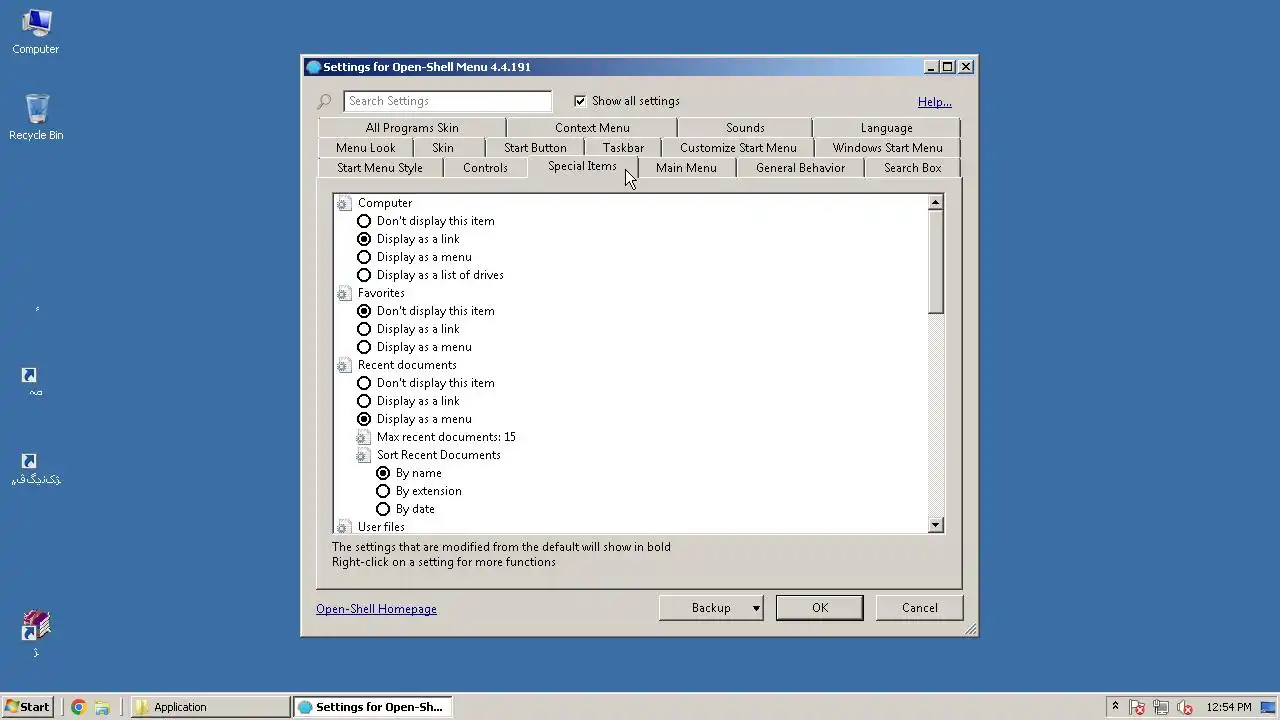Switch to the Context Menu tab

pos(592,128)
